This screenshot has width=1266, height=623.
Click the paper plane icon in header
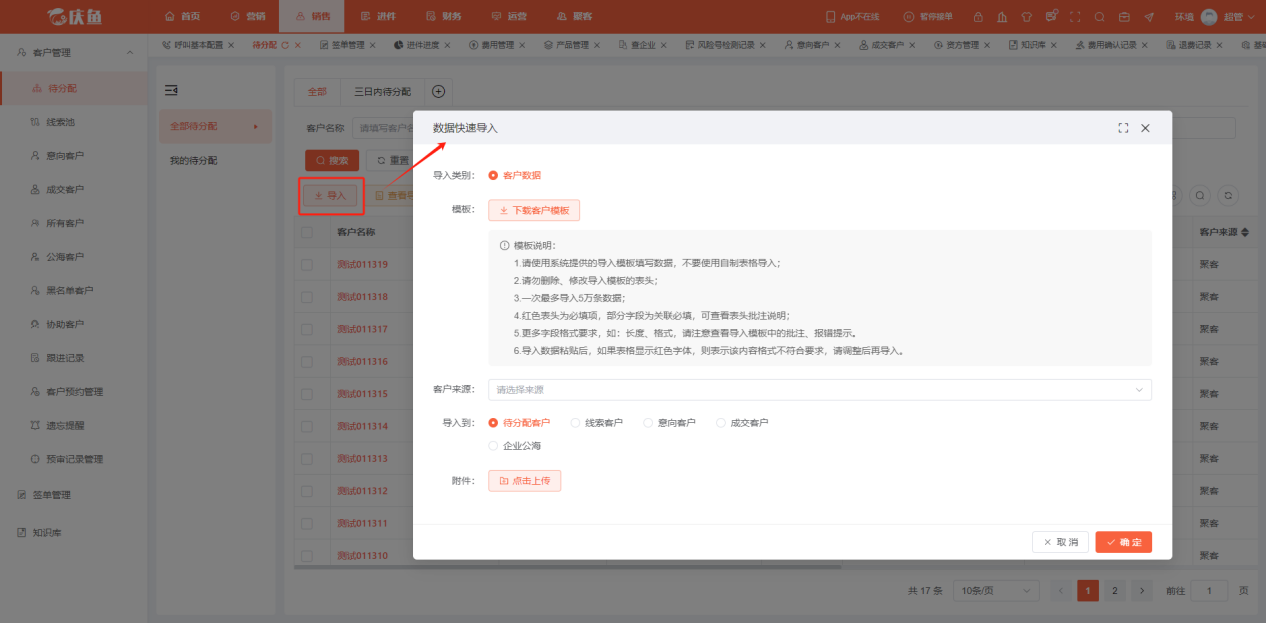[1149, 17]
